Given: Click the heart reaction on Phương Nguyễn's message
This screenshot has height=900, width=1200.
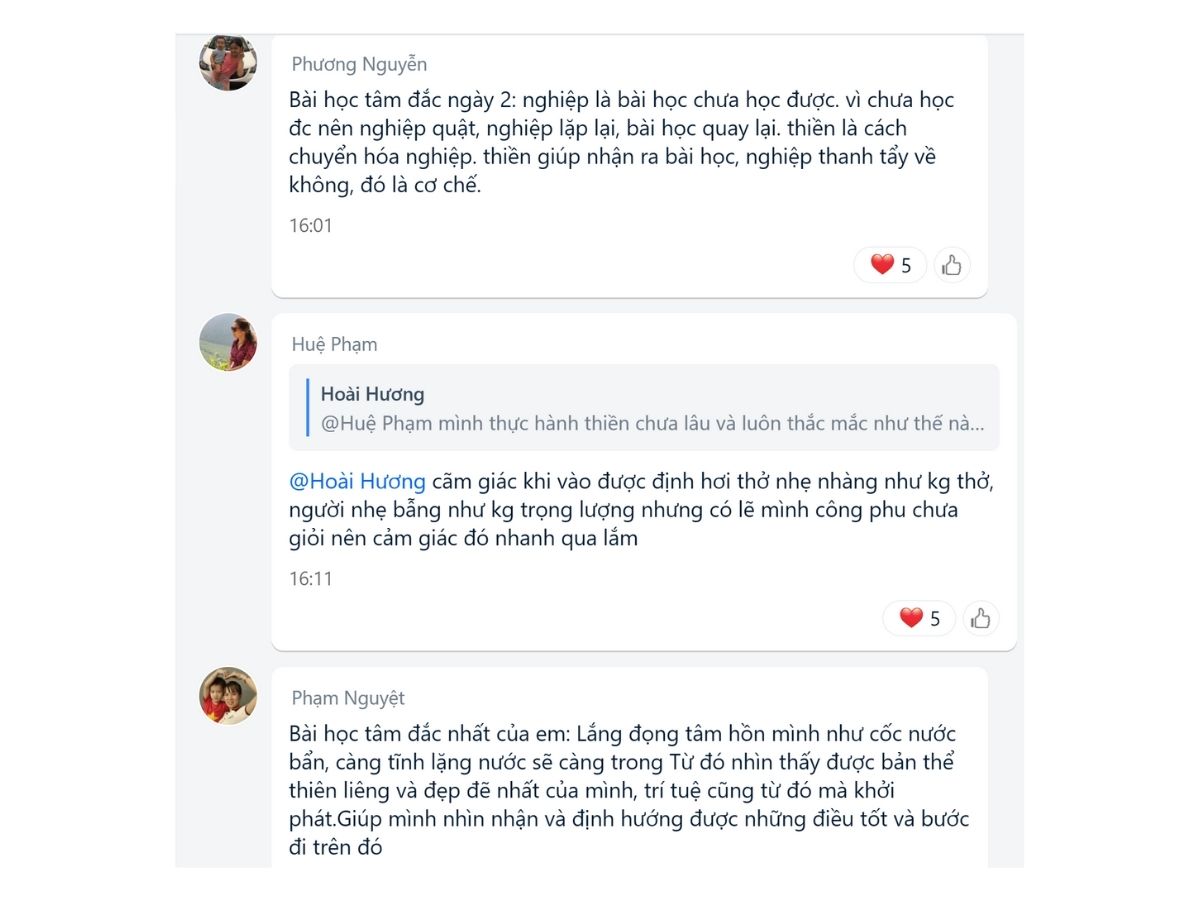Looking at the screenshot, I should (x=890, y=265).
